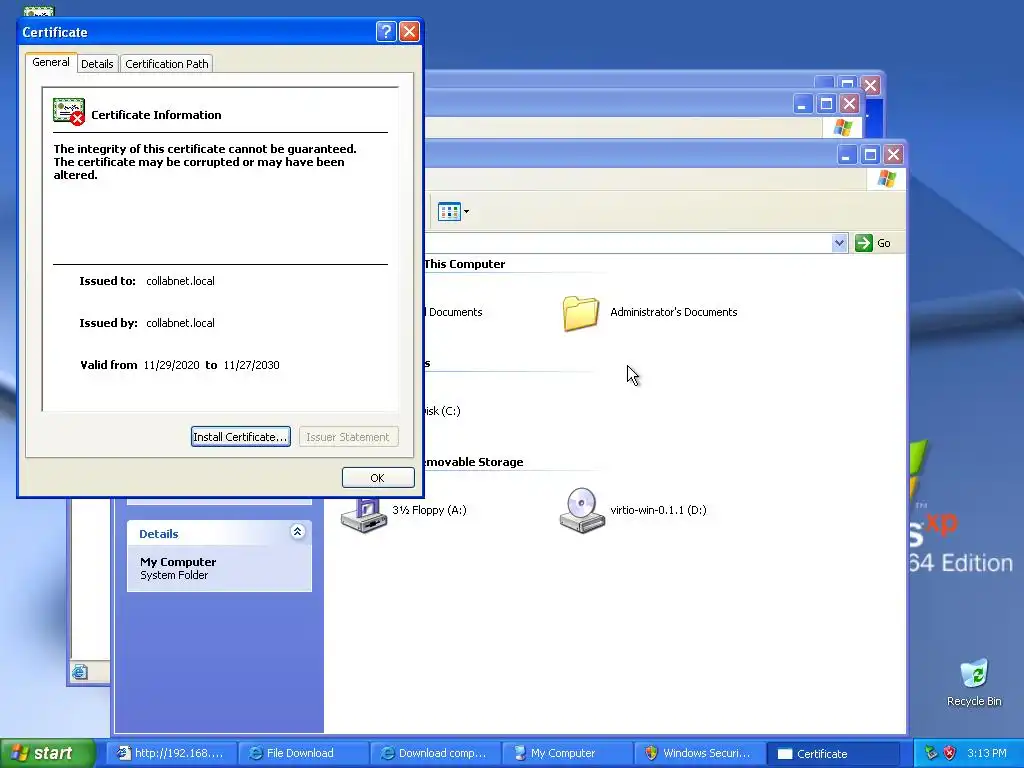Open the Recycle Bin on desktop
The height and width of the screenshot is (768, 1024).
click(974, 682)
